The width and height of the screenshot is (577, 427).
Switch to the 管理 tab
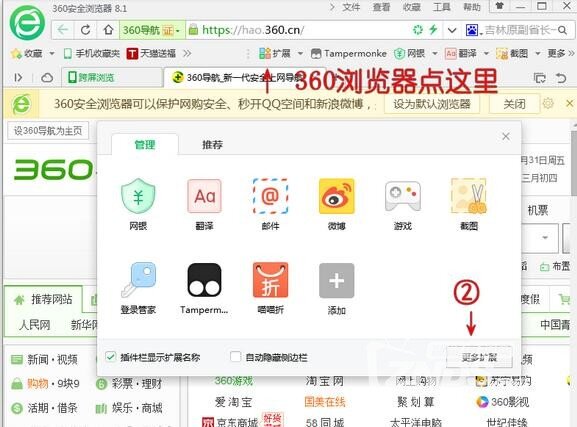(x=145, y=145)
